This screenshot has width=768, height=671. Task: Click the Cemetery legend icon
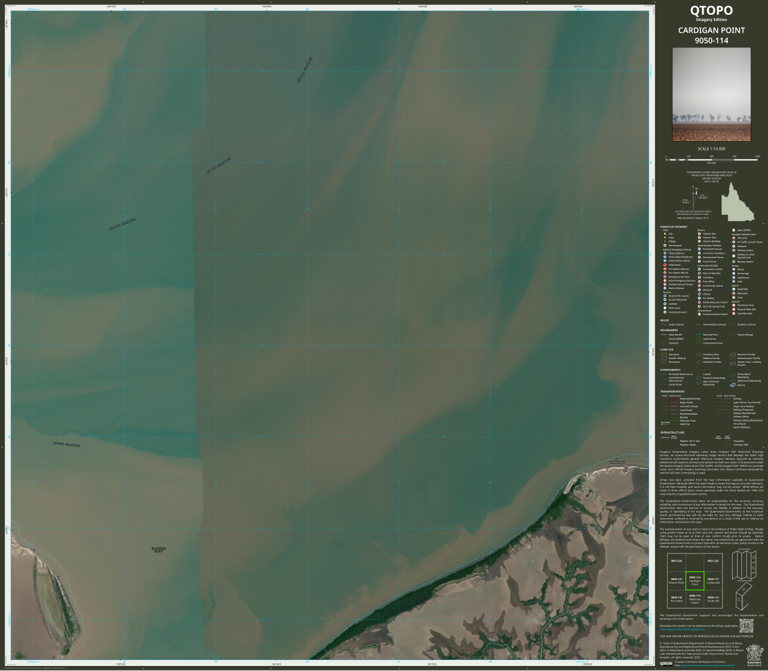699,278
